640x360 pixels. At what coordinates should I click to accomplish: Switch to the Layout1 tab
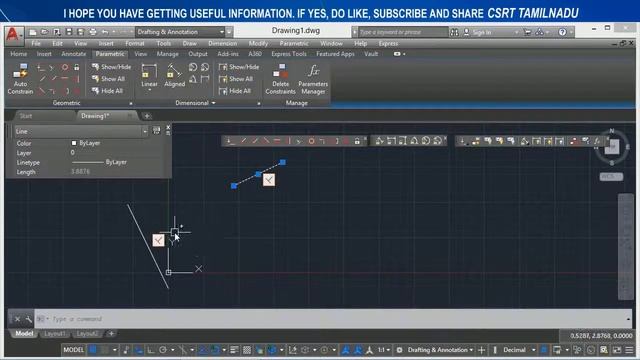coord(54,334)
